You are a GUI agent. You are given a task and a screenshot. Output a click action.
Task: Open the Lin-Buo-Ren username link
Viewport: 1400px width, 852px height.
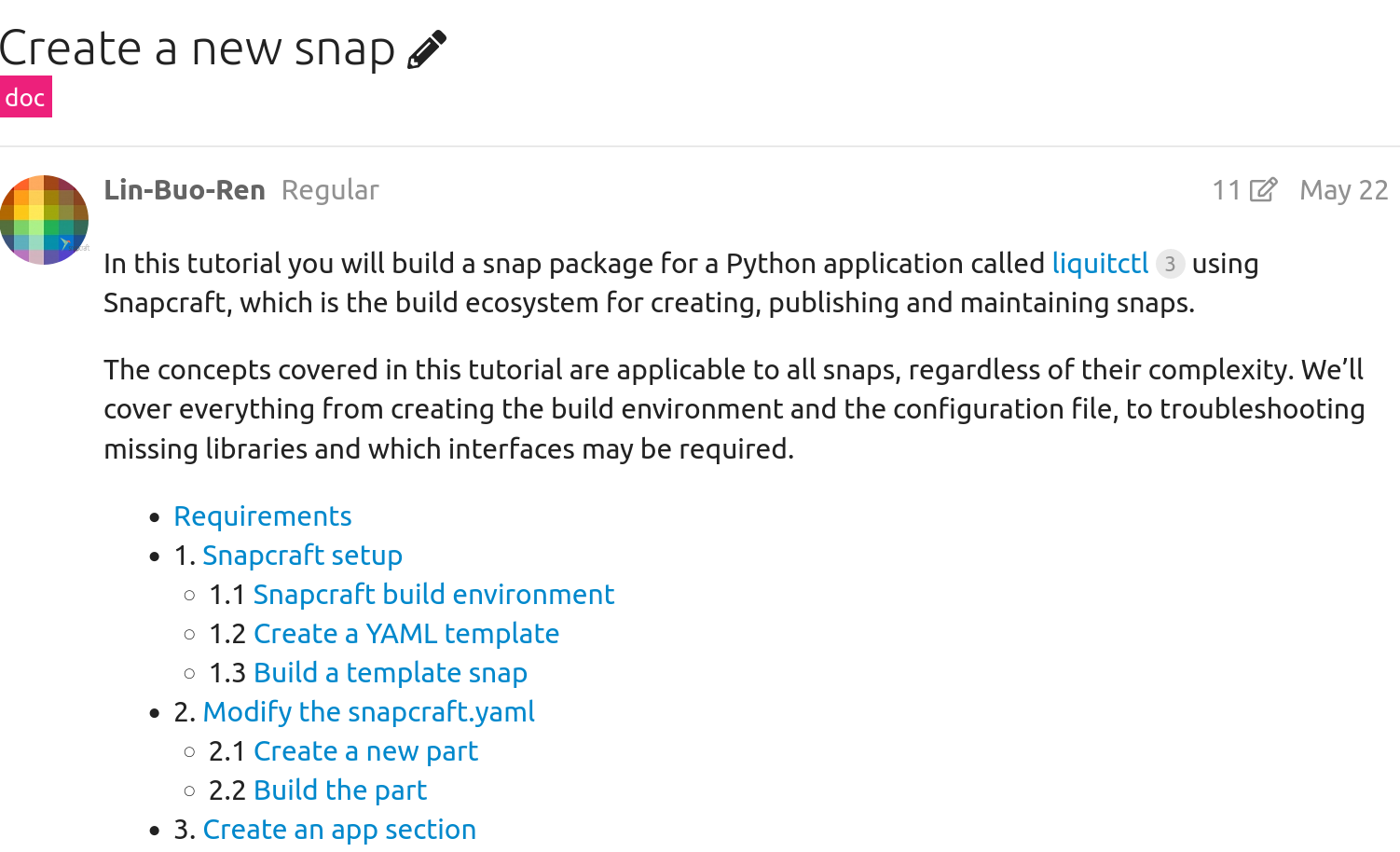[x=185, y=190]
